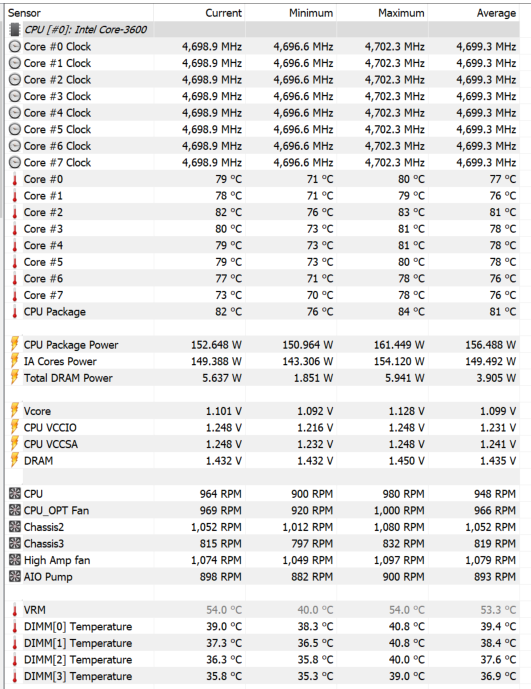Viewport: 531px width, 689px height.
Task: Click the lightning icon next to Vcore
Action: coord(15,410)
